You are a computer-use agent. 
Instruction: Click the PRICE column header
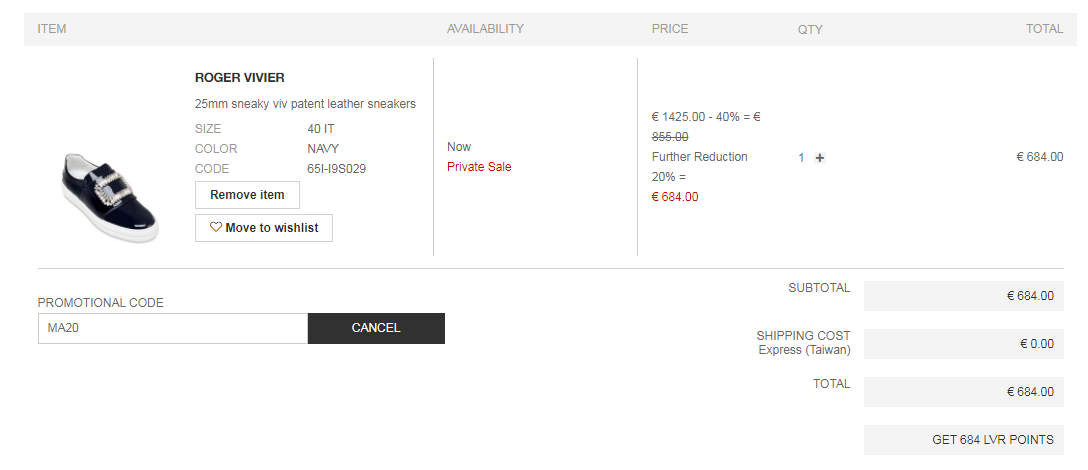(x=670, y=29)
